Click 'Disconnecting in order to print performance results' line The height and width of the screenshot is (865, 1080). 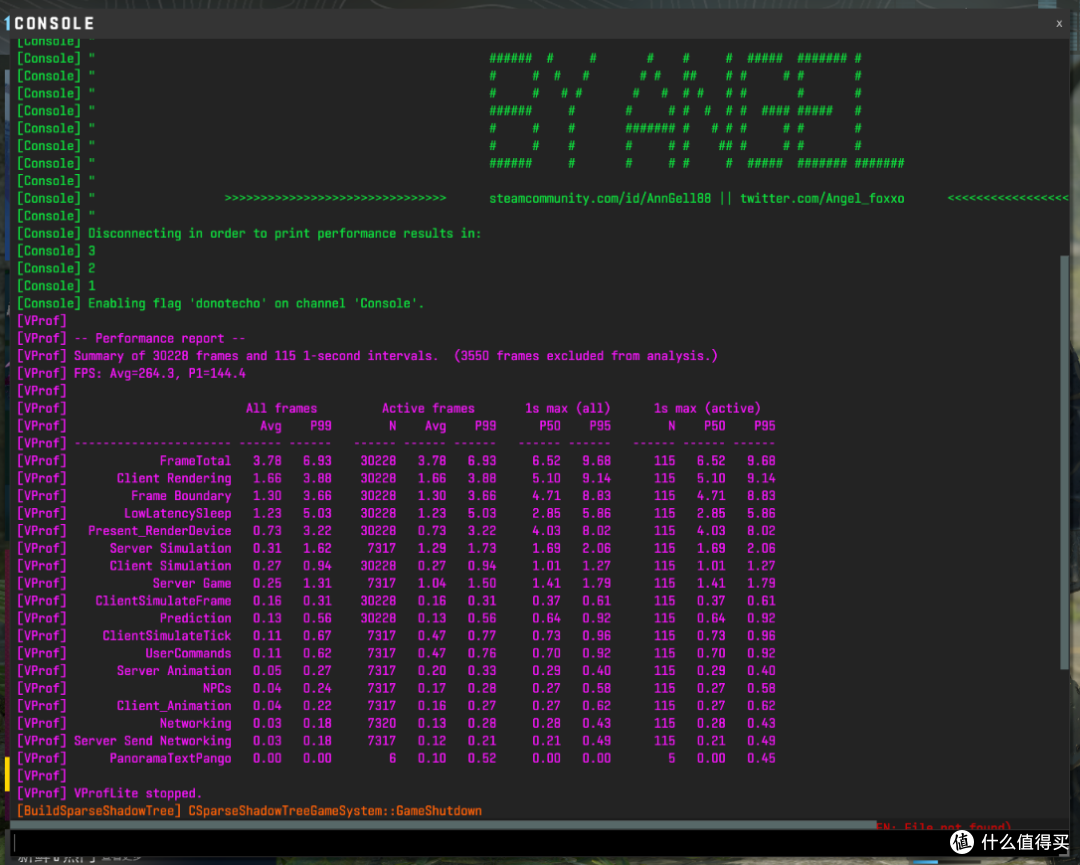tap(249, 233)
